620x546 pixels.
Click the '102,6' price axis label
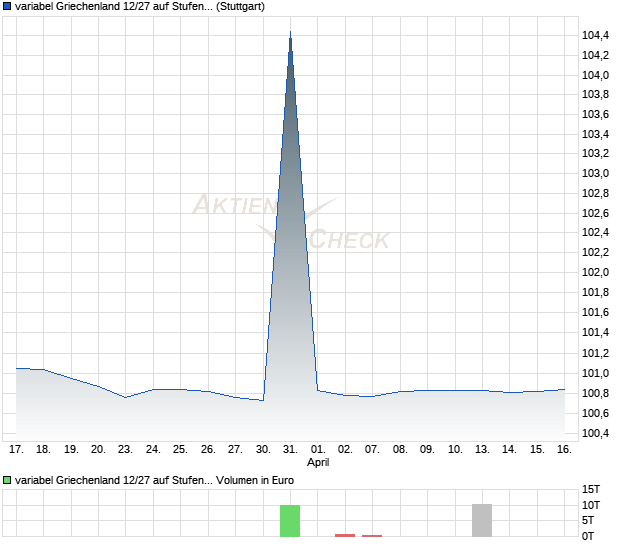point(595,213)
